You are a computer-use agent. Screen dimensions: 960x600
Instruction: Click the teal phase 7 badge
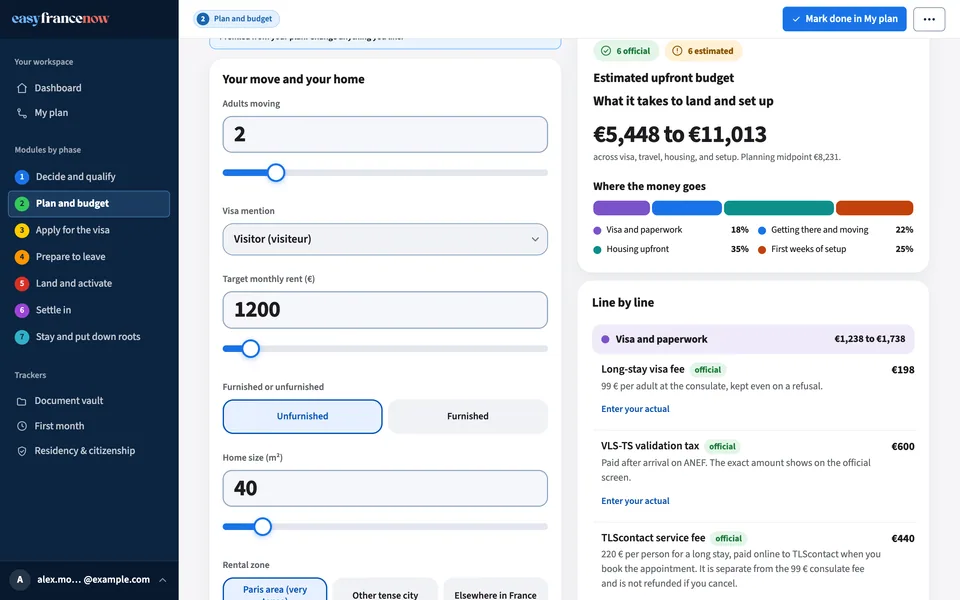[x=22, y=337]
